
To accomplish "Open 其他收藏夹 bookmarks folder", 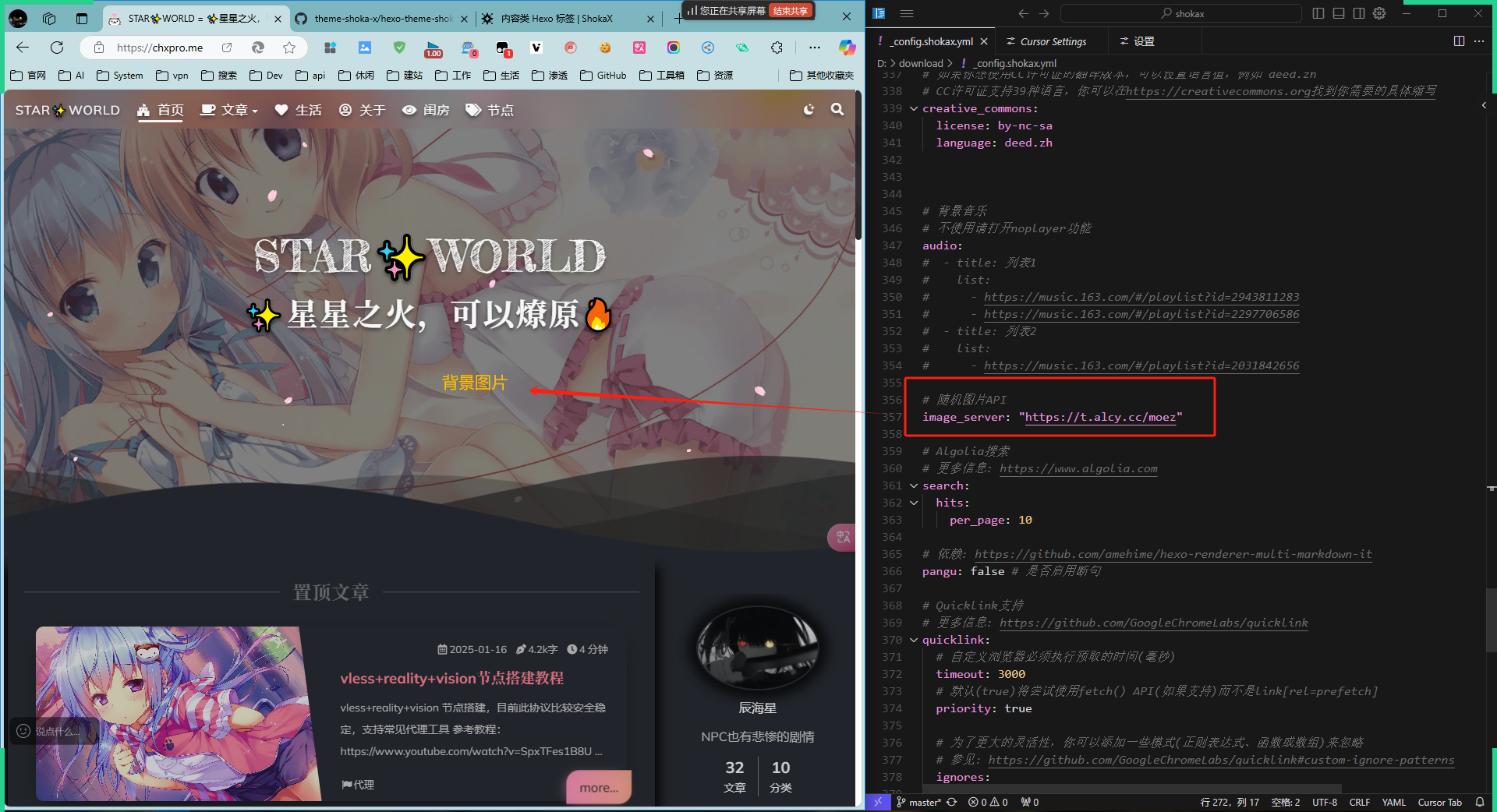I will click(822, 76).
